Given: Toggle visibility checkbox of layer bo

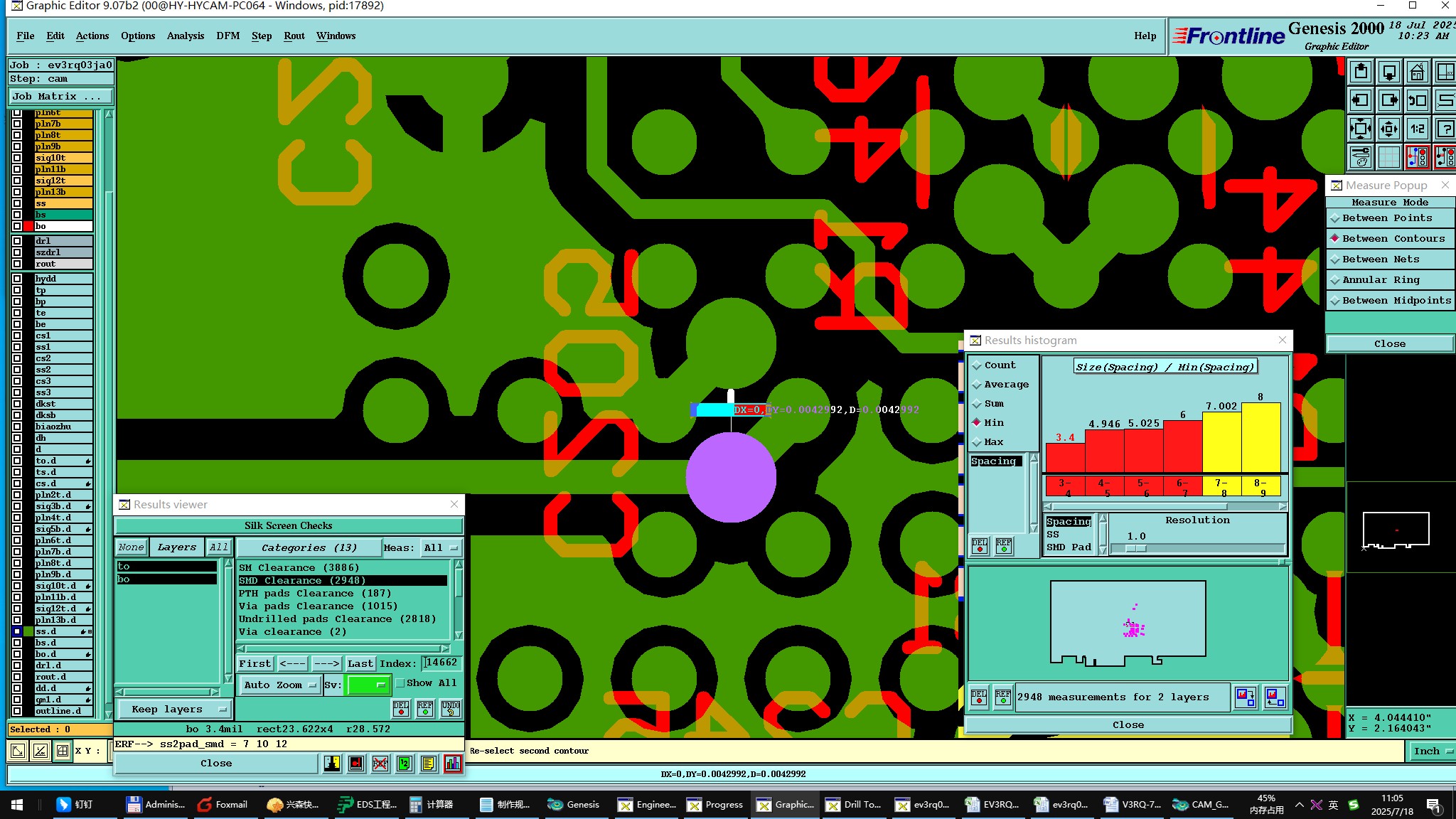Looking at the screenshot, I should click(x=17, y=226).
